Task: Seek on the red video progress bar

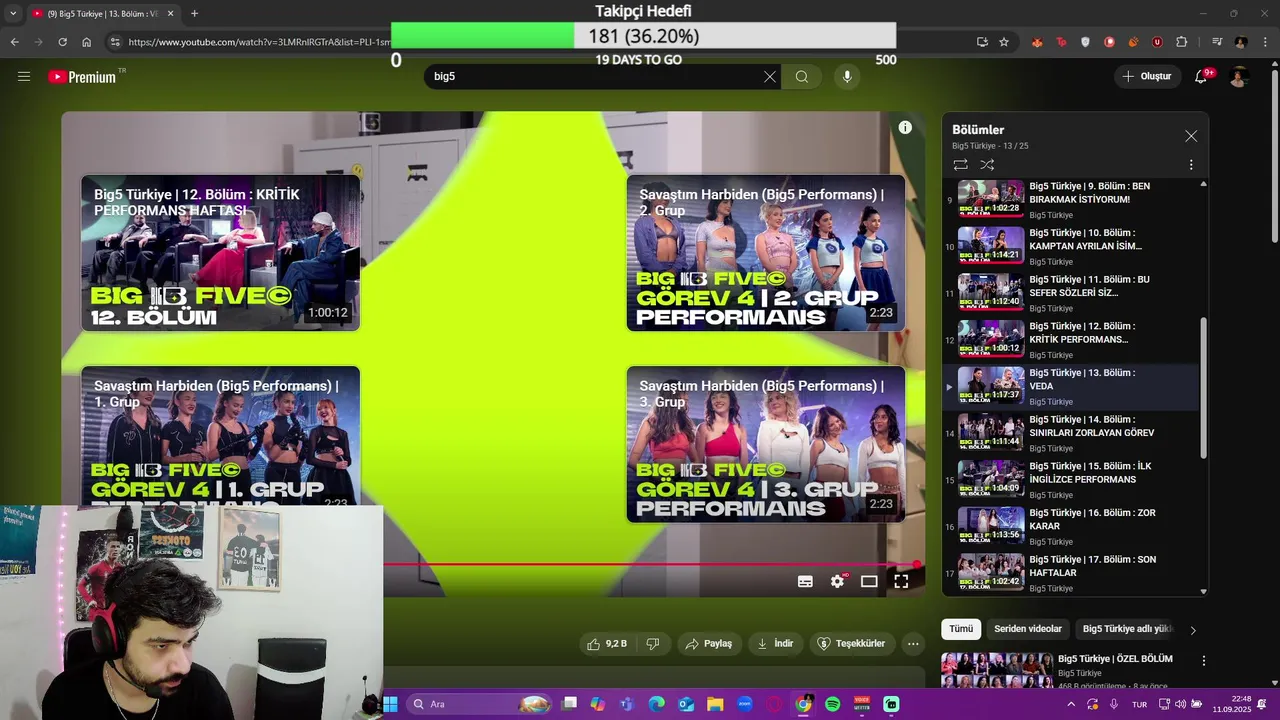Action: pyautogui.click(x=655, y=564)
